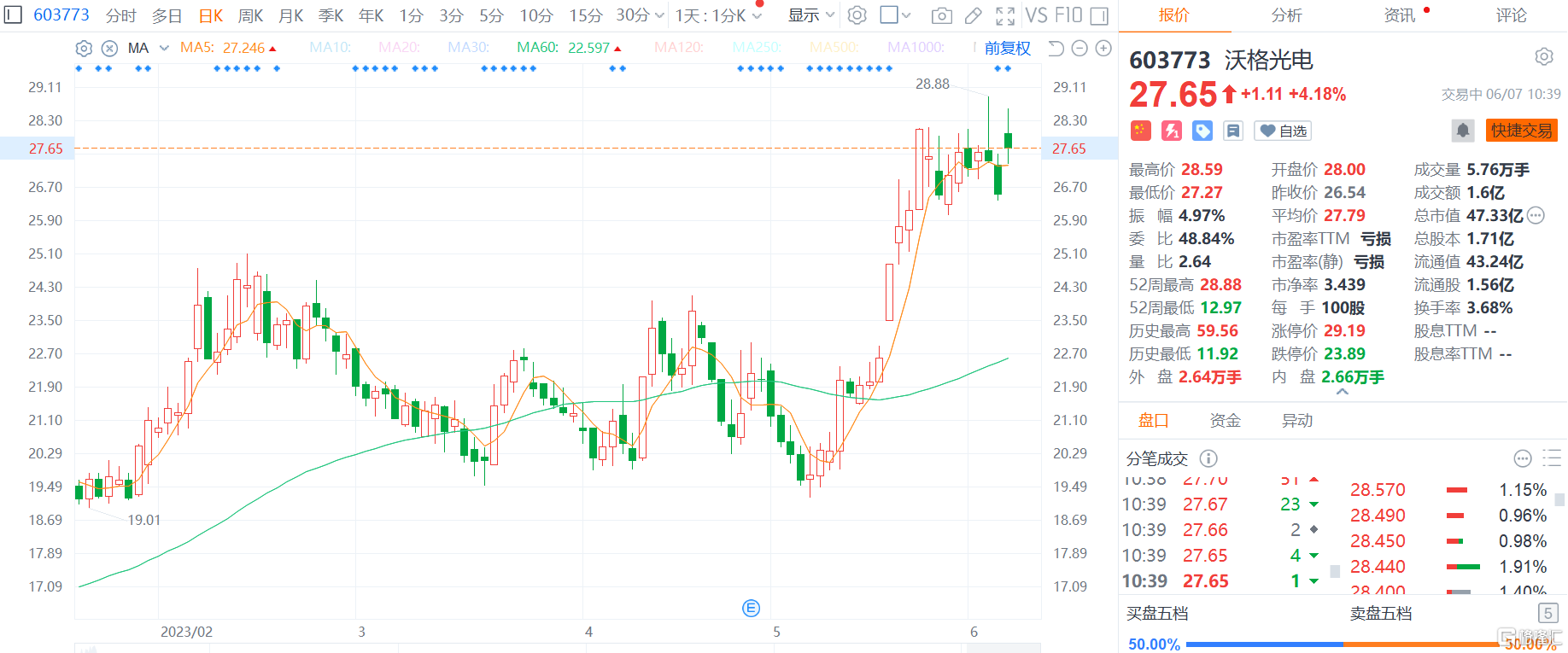
Task: Toggle MA20 line visibility
Action: click(x=400, y=48)
